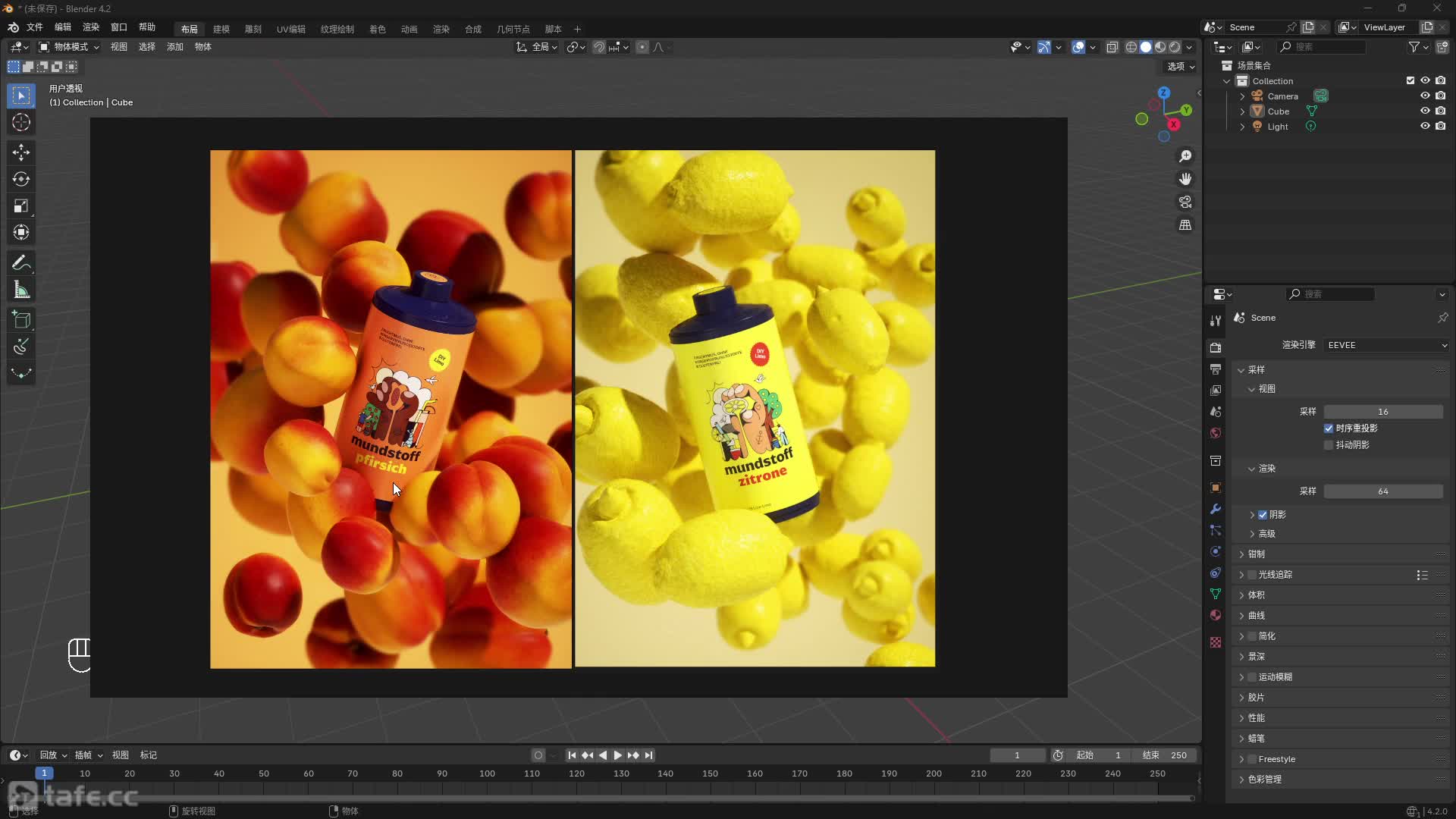Switch to the 建模 workspace tab
The height and width of the screenshot is (819, 1456).
coord(221,30)
